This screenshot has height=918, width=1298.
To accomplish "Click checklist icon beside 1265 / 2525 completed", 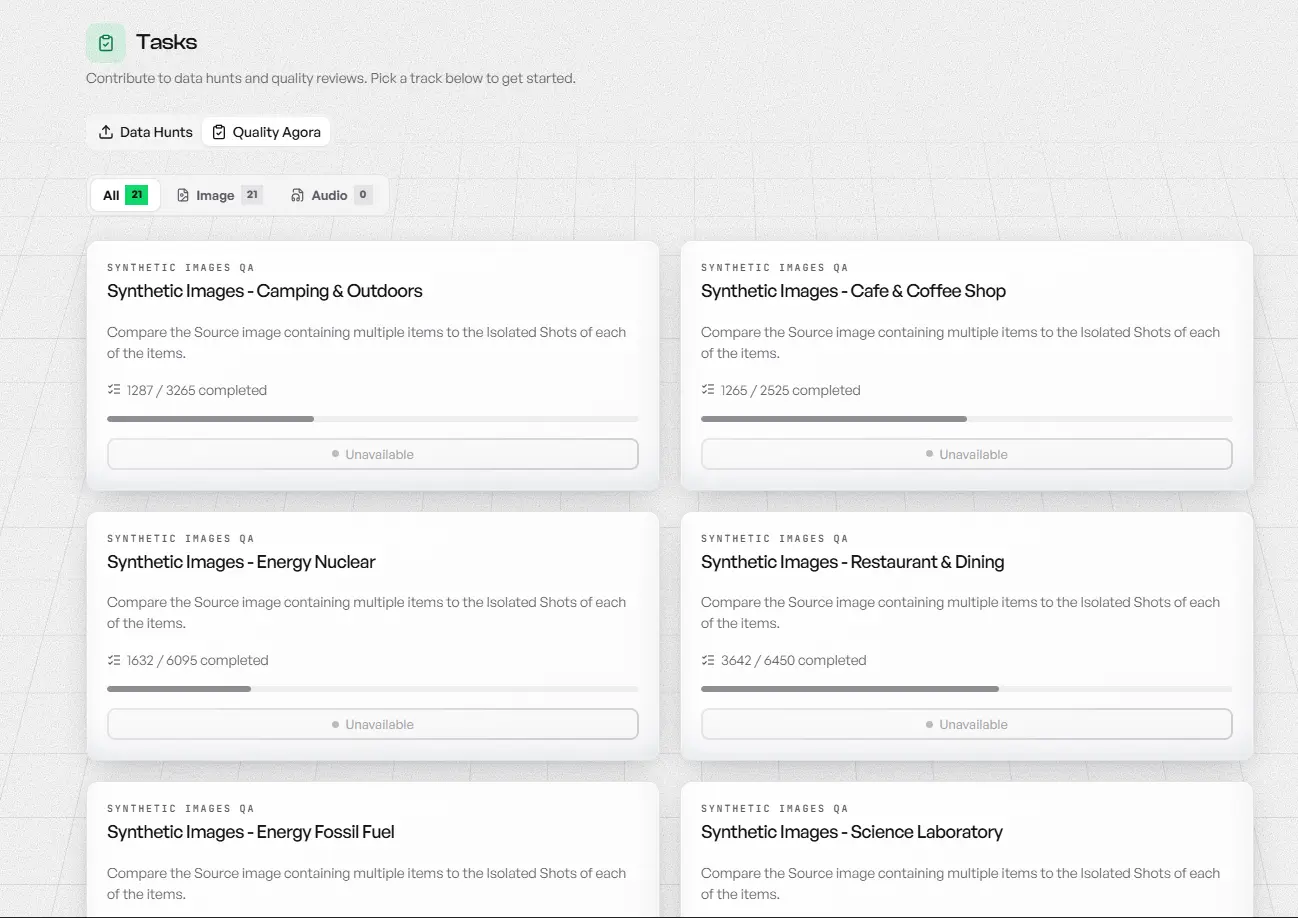I will (708, 390).
